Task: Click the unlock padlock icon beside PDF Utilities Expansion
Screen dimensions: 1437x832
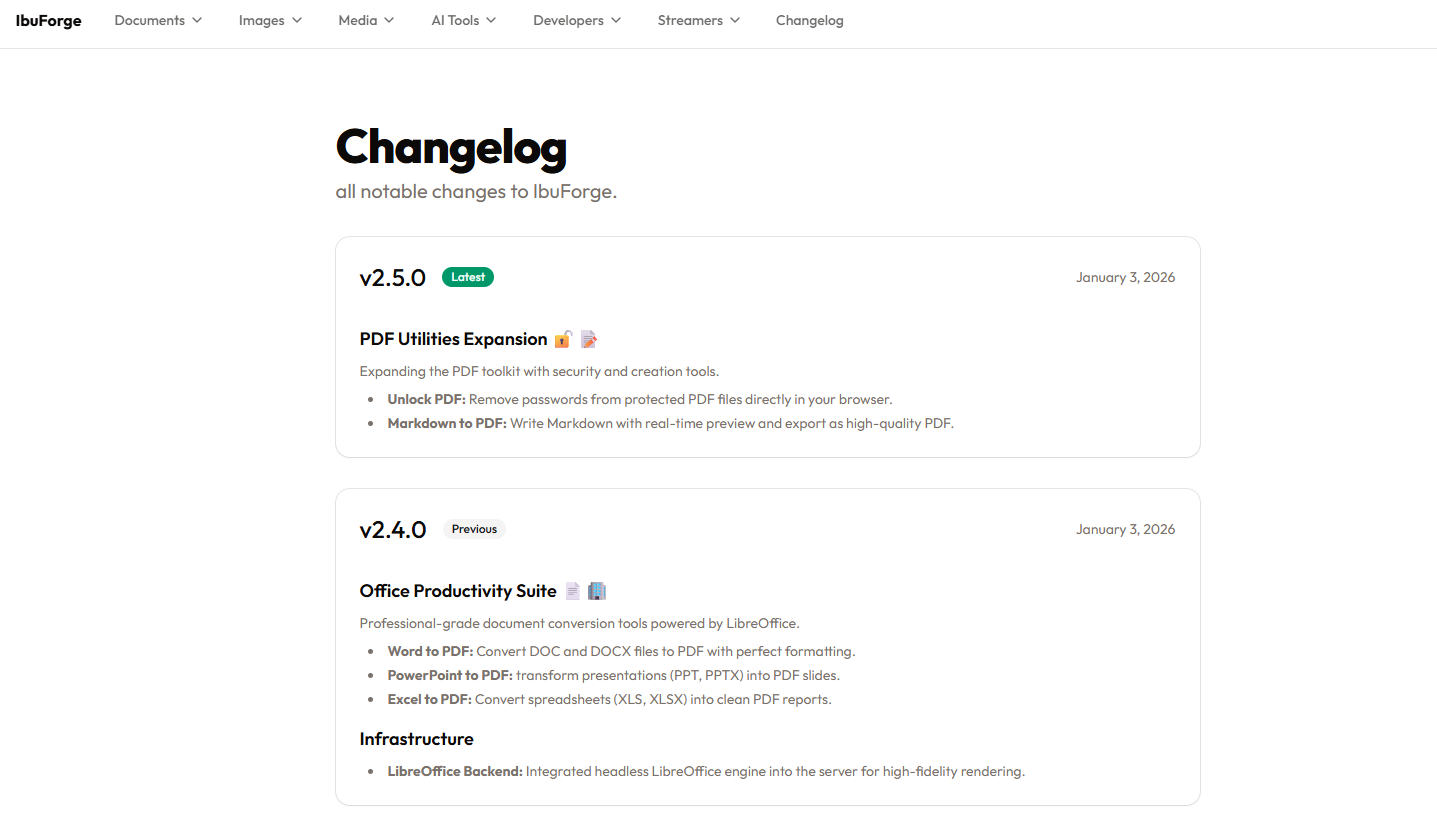Action: 563,338
